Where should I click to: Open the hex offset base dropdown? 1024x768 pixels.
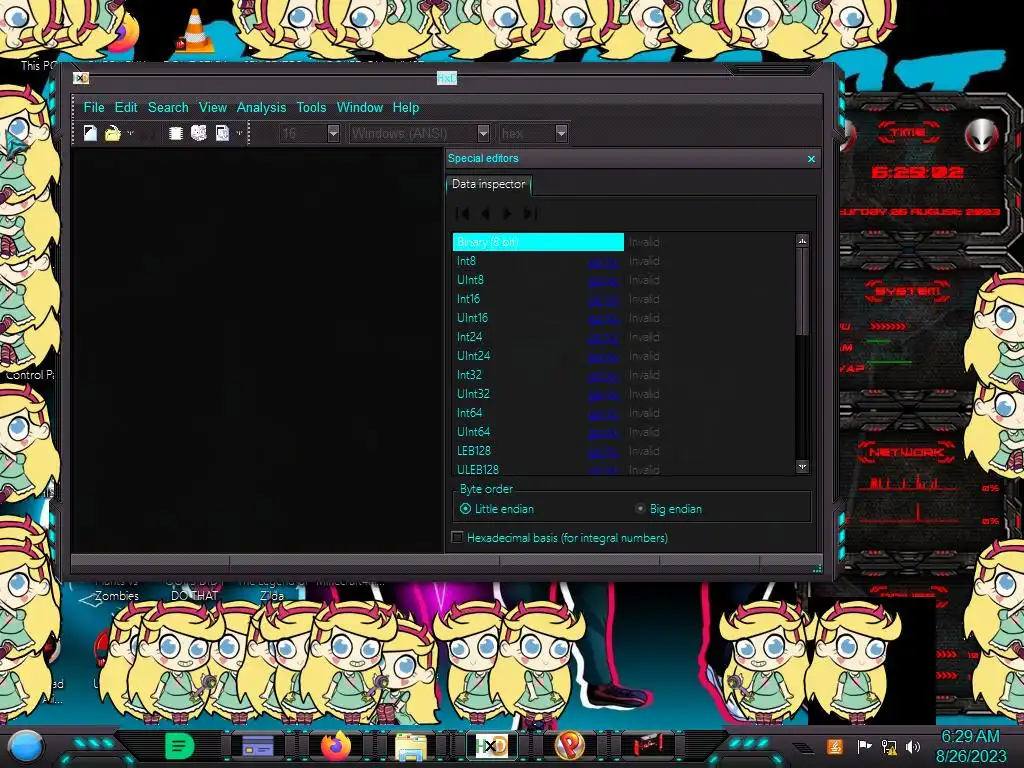[561, 133]
